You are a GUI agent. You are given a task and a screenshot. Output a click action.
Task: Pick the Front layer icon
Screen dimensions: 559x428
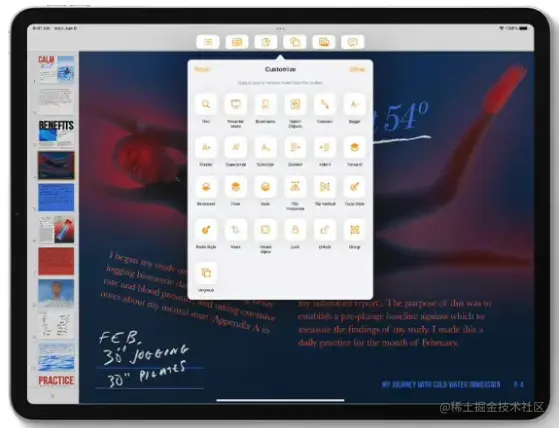(x=236, y=187)
